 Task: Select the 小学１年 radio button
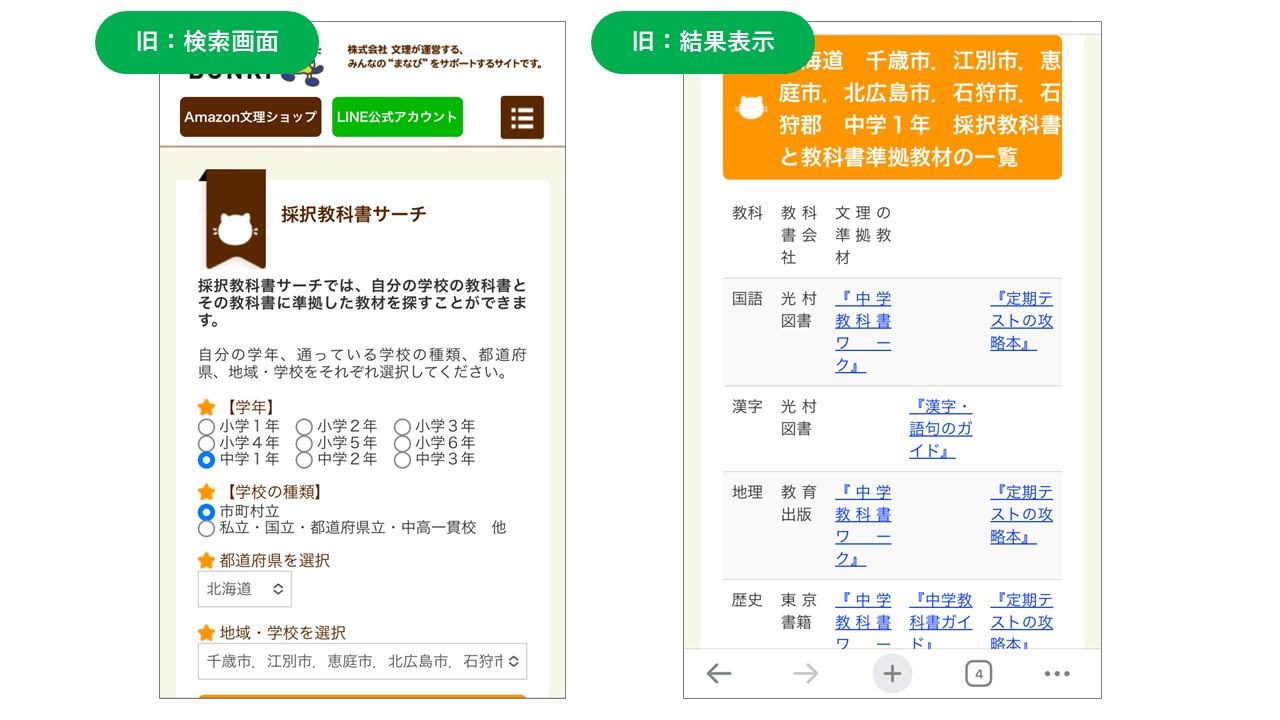pyautogui.click(x=207, y=426)
